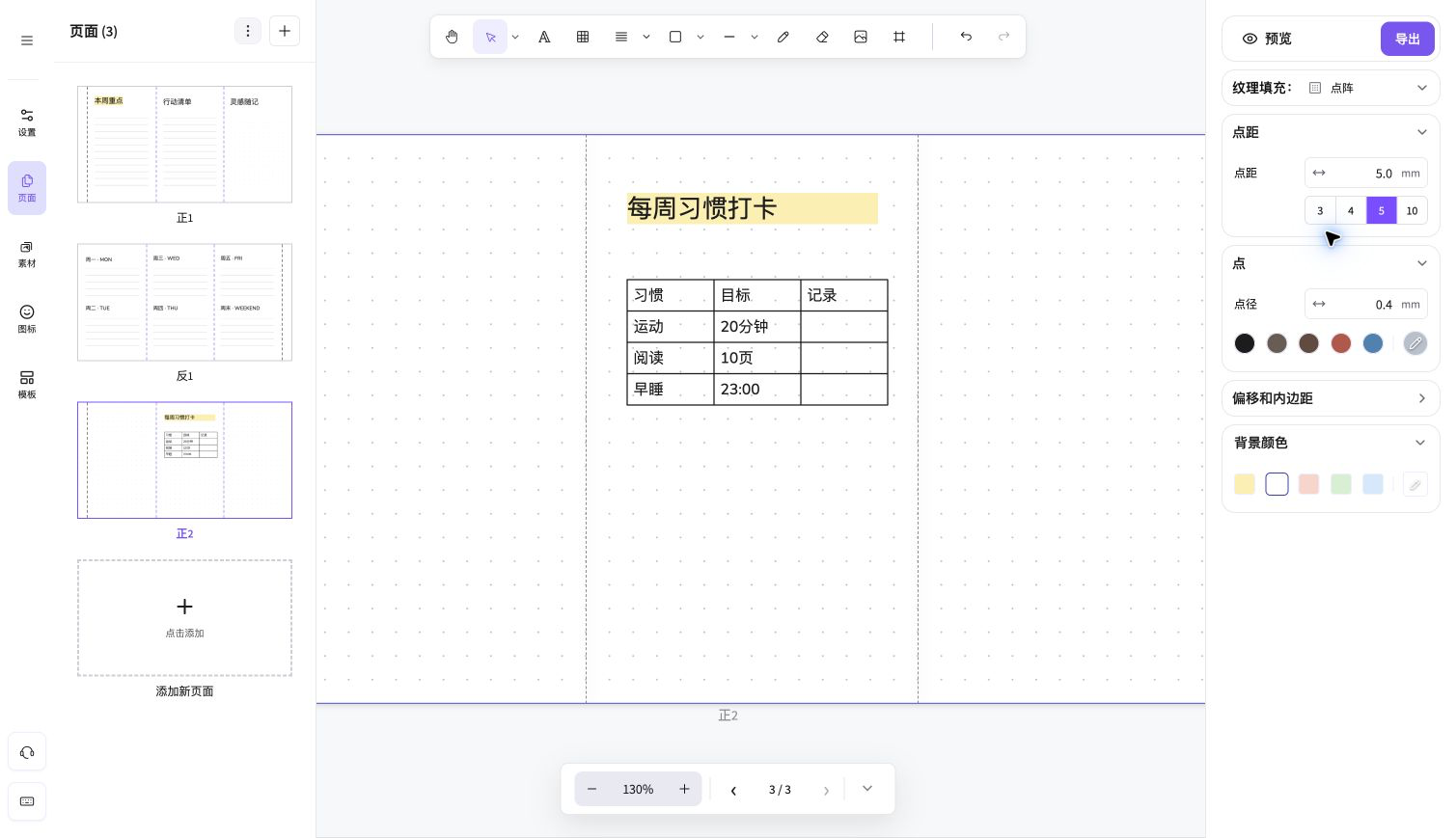This screenshot has width=1456, height=838.
Task: Open keyboard shortcuts icon
Action: (27, 801)
